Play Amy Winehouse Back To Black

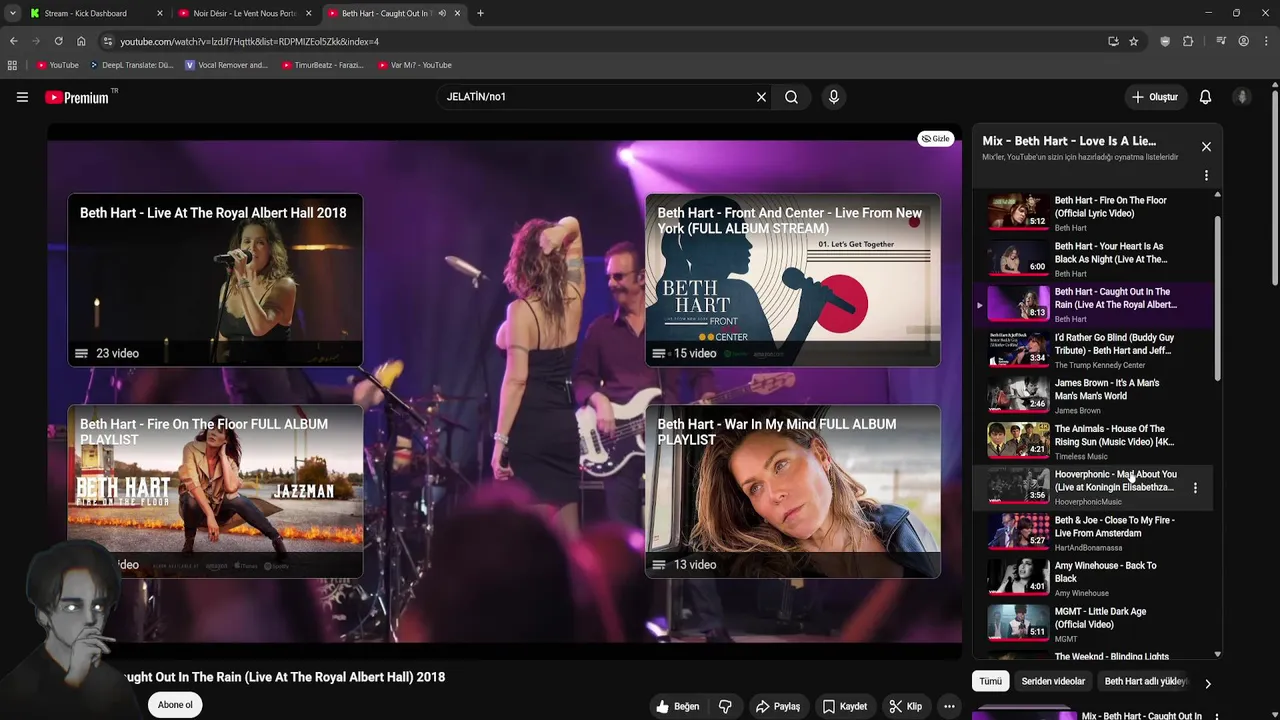coord(1092,579)
